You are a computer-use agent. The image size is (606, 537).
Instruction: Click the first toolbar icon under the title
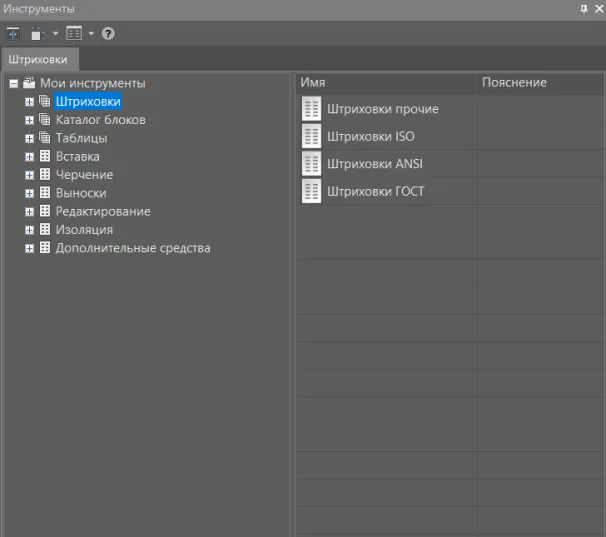point(14,34)
